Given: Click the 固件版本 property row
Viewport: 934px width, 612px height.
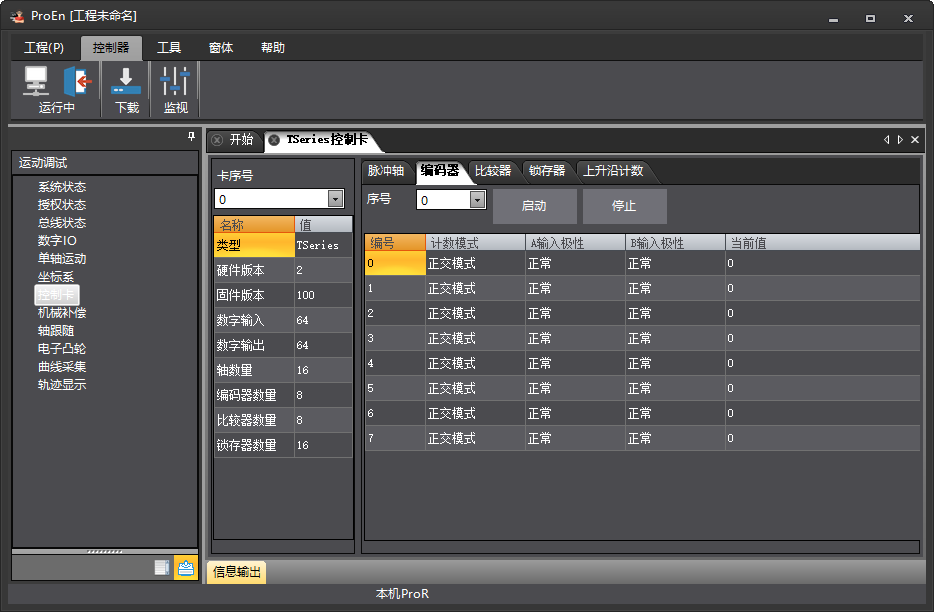Looking at the screenshot, I should (283, 295).
